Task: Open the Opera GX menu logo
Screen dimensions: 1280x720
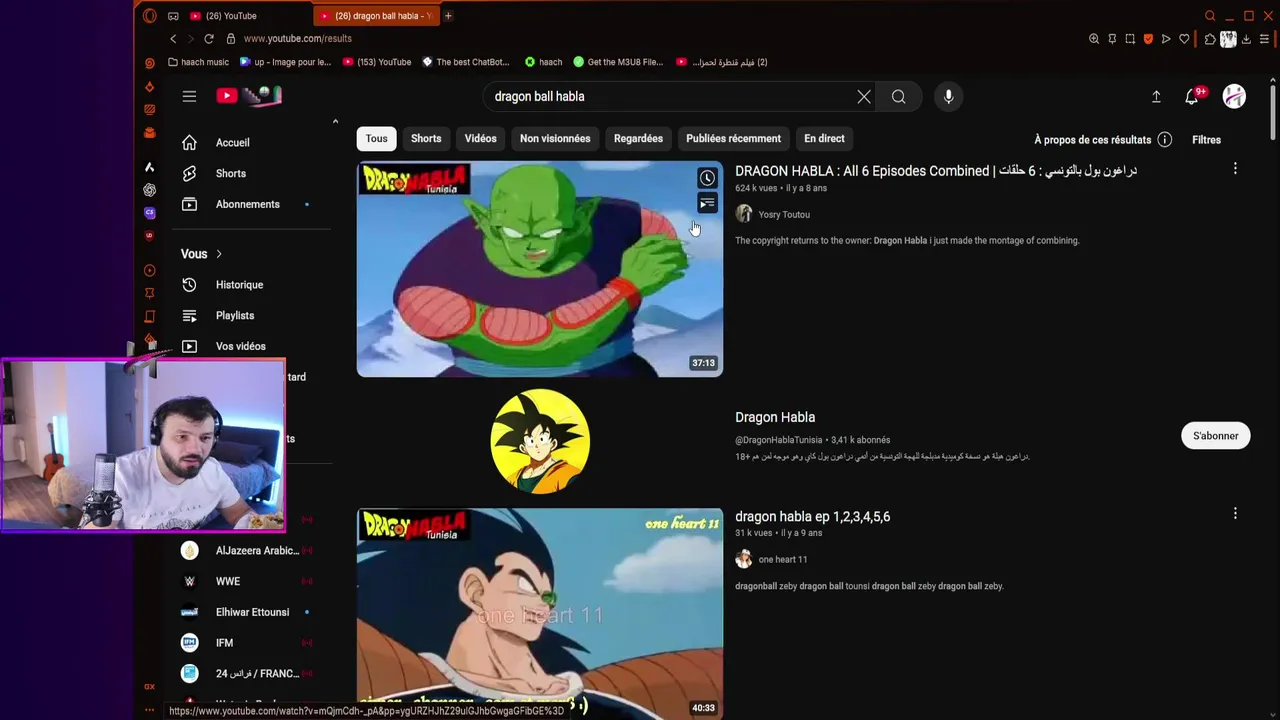Action: pos(150,15)
